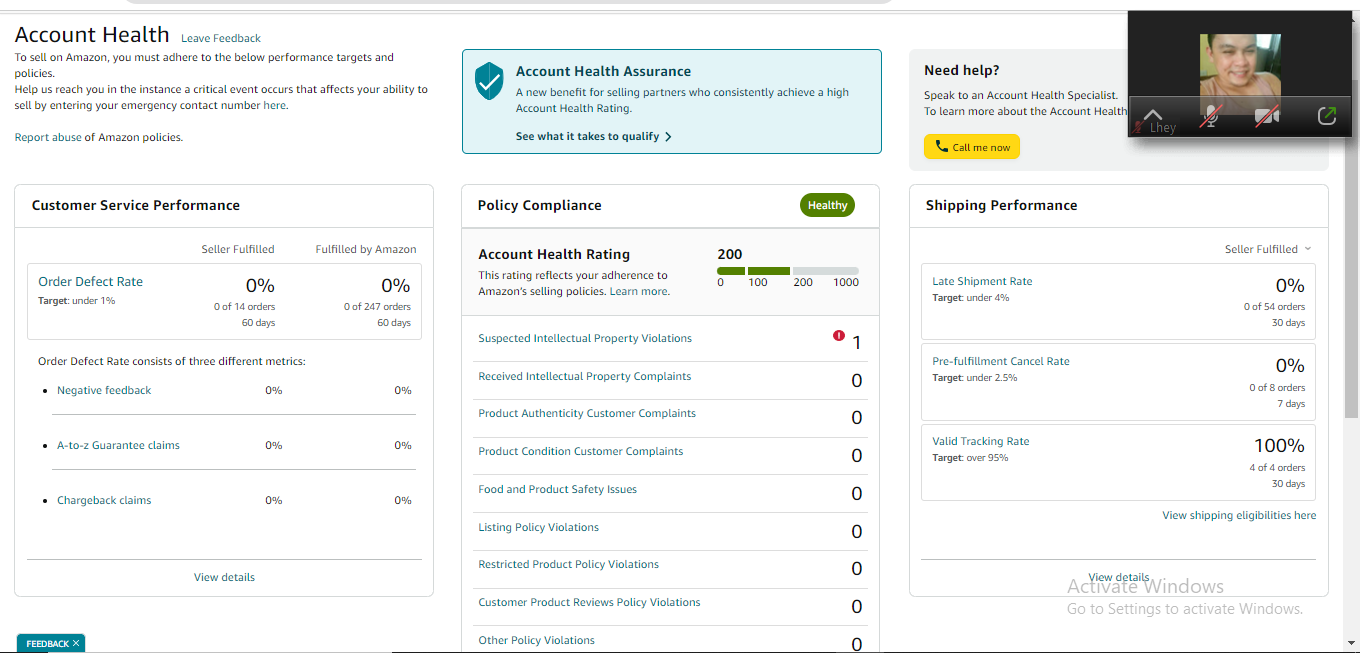
Task: Click View details under Customer Service Performance
Action: click(x=224, y=577)
